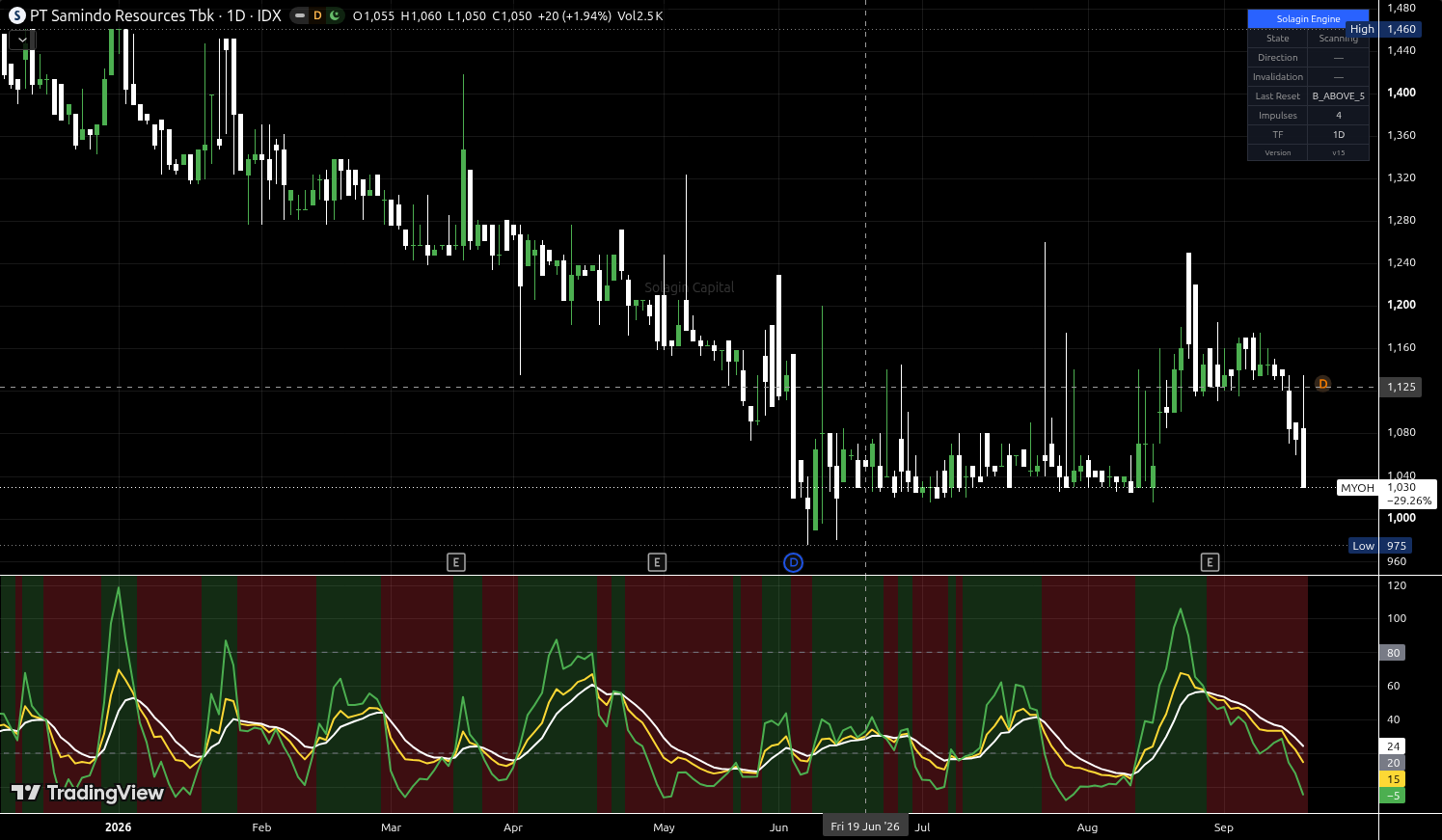Click the E earnings marker in May
This screenshot has height=840, width=1442.
657,562
